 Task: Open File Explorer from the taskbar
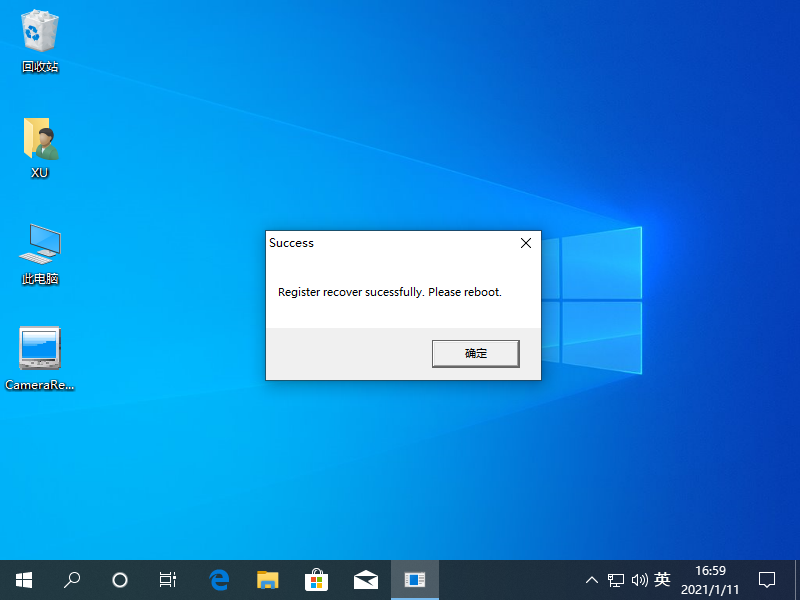tap(267, 579)
